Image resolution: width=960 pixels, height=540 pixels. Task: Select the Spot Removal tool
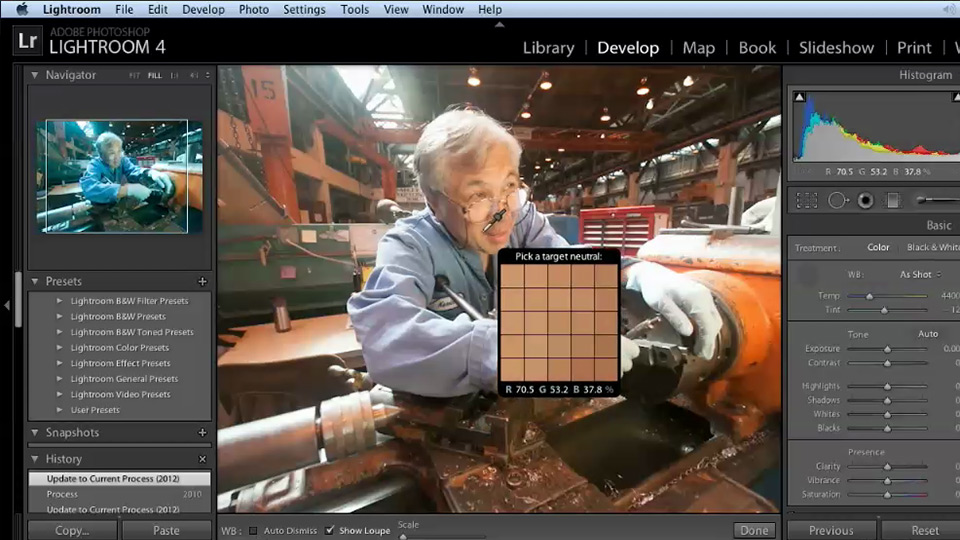click(838, 200)
